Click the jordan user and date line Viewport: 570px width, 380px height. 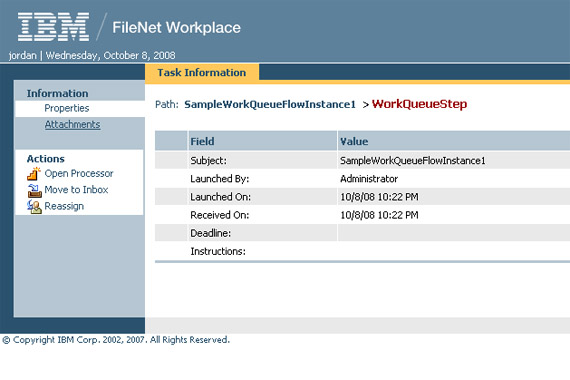point(92,55)
